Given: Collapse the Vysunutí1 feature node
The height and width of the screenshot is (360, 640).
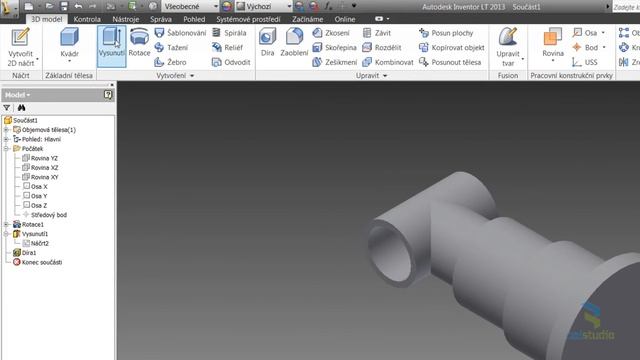Looking at the screenshot, I should coord(6,234).
